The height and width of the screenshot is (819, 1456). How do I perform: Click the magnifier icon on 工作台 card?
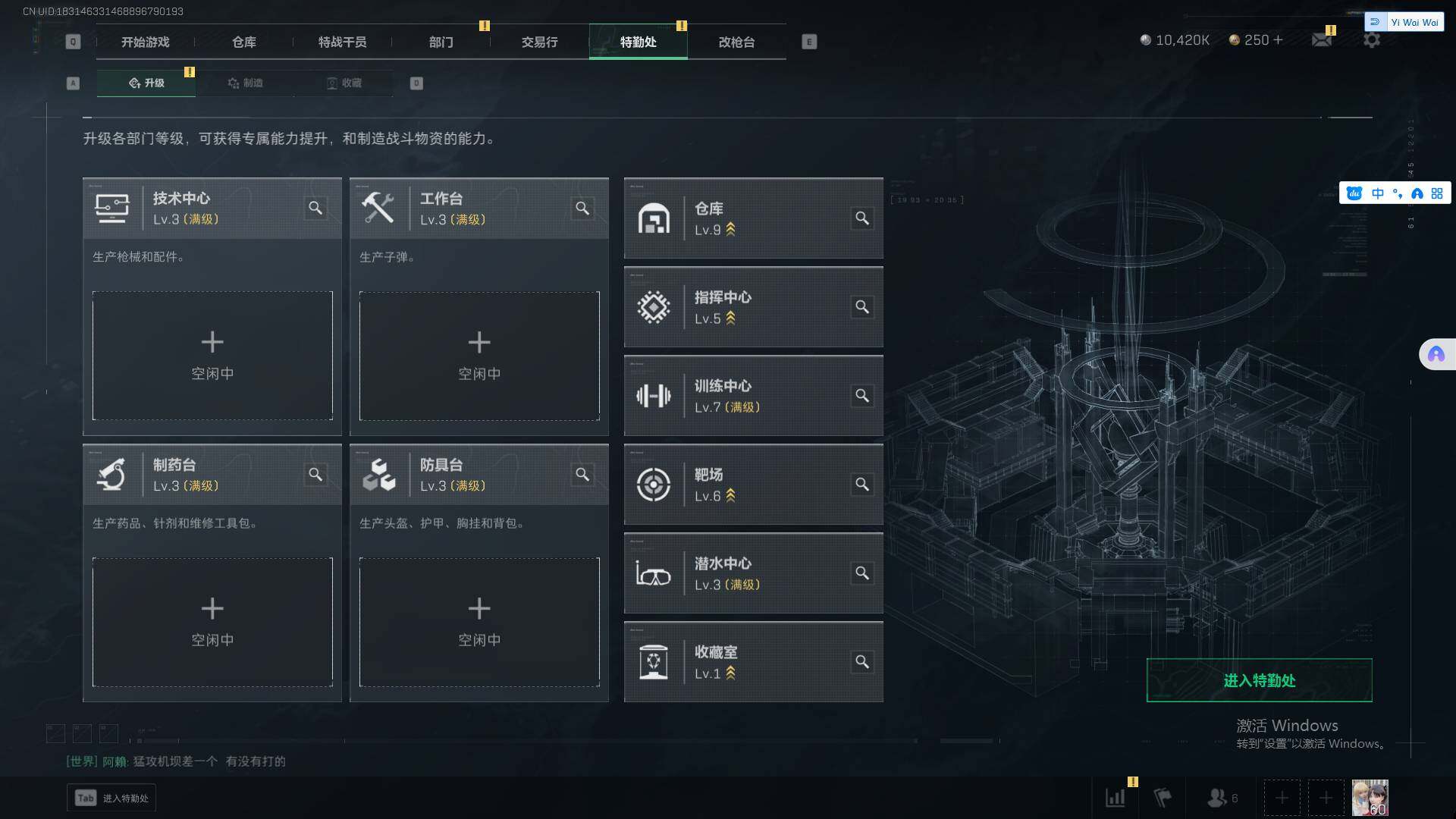point(582,208)
